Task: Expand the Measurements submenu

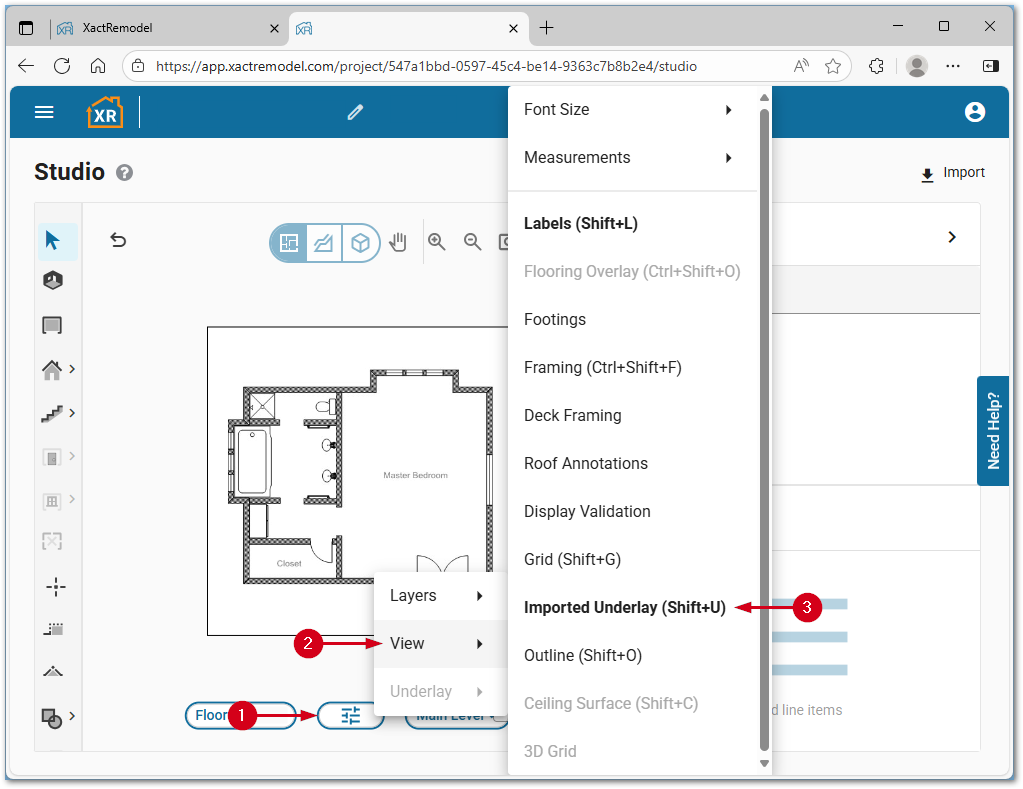Action: coord(629,158)
